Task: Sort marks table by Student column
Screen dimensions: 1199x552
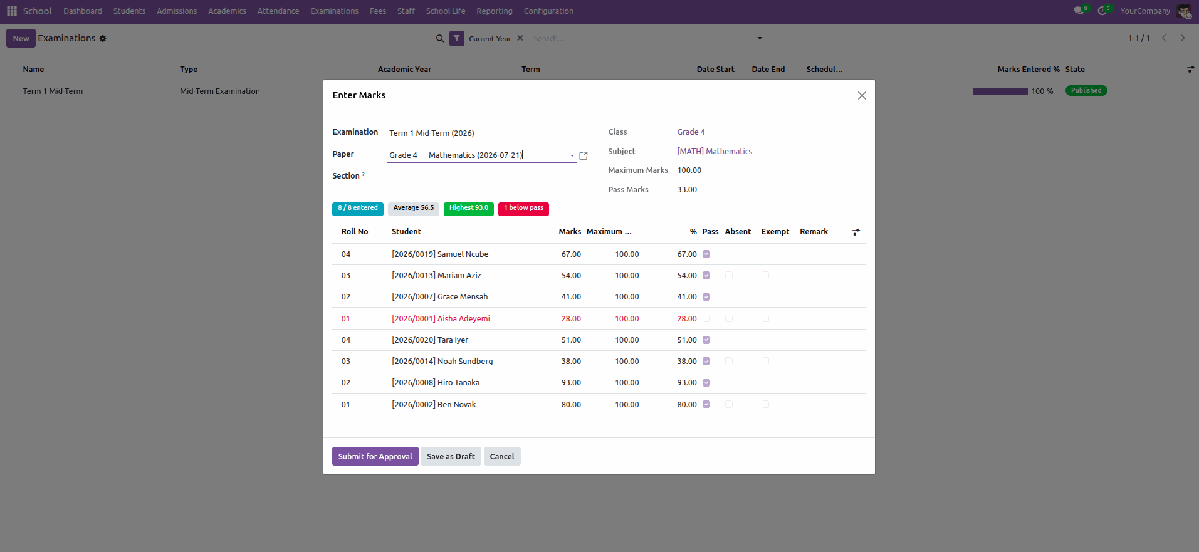Action: pyautogui.click(x=406, y=232)
